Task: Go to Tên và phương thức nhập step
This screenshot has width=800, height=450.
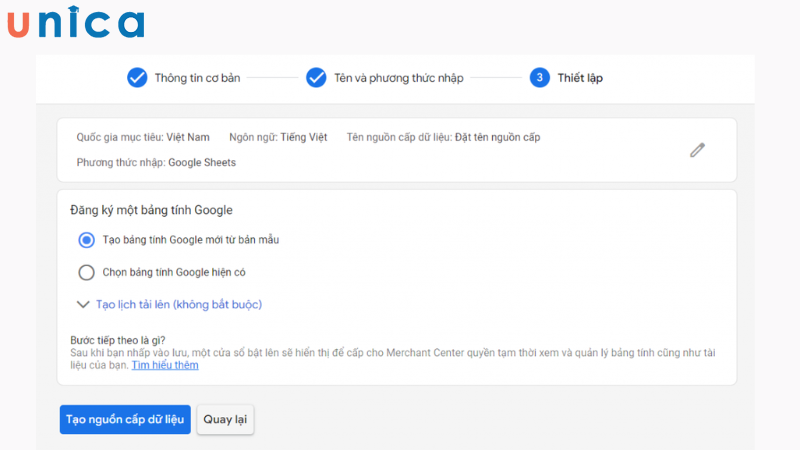Action: (398, 78)
